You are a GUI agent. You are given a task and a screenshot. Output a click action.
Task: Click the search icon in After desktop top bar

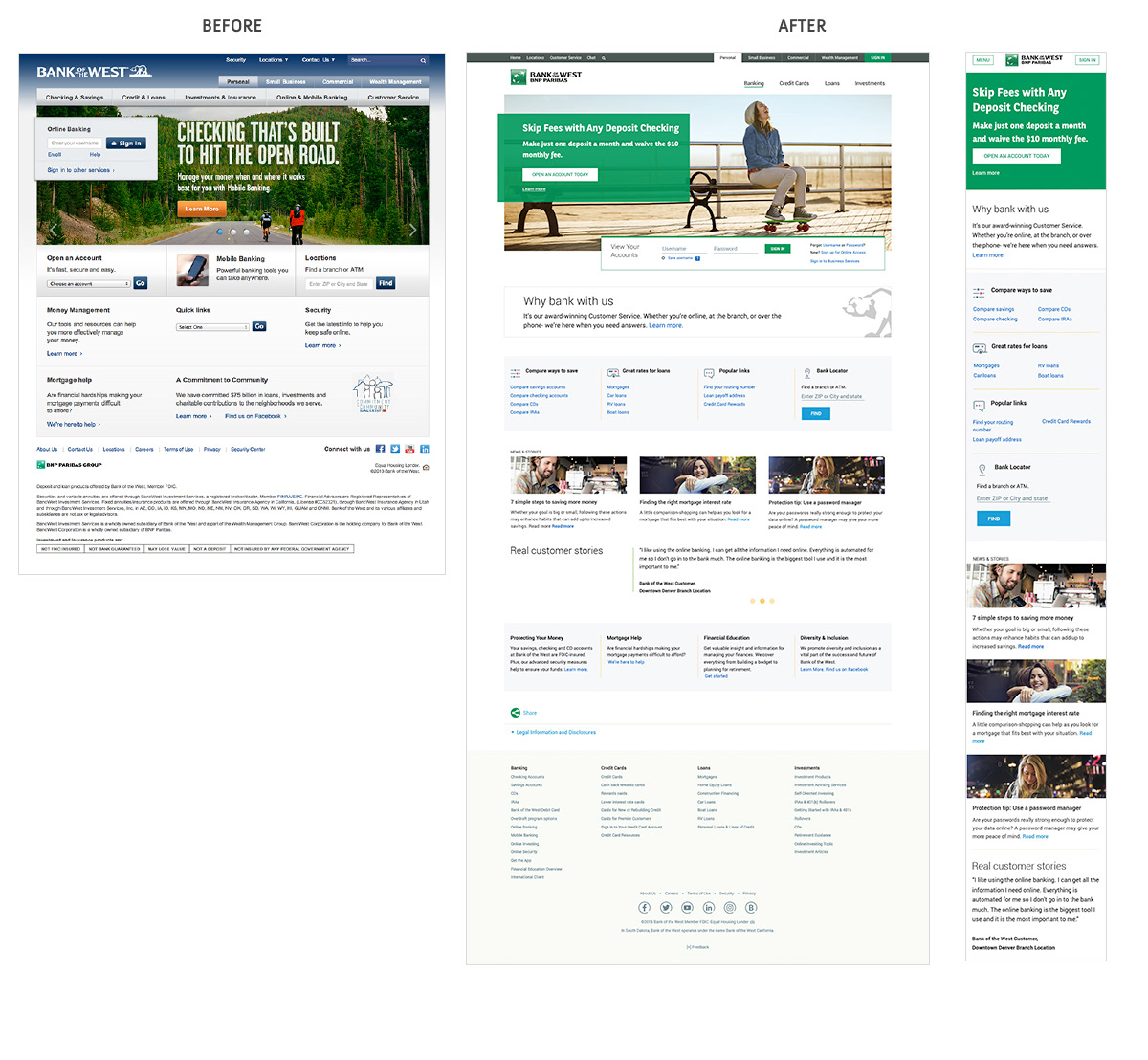(604, 58)
